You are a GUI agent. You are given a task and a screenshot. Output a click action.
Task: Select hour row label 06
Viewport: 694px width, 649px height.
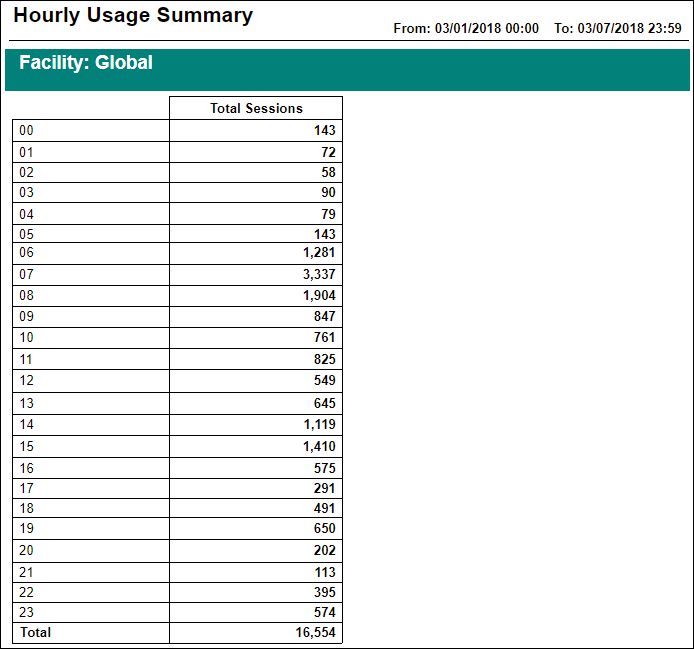tap(27, 252)
